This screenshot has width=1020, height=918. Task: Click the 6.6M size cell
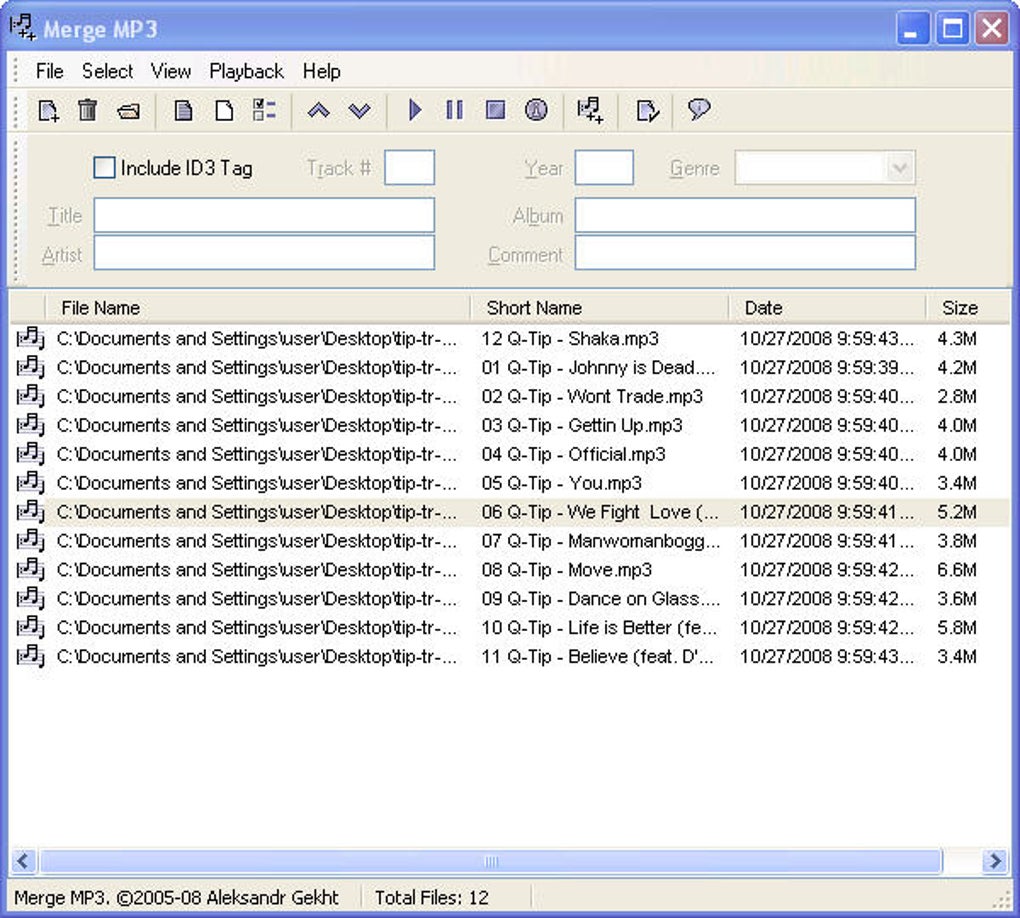point(957,570)
